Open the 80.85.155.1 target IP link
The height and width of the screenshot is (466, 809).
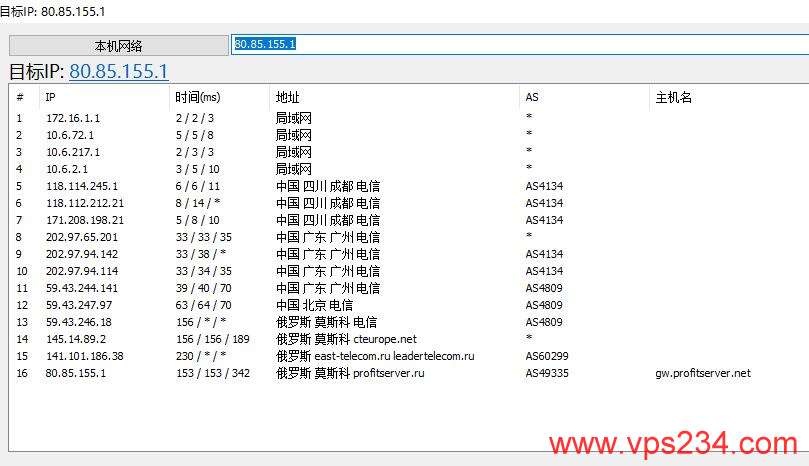[119, 71]
